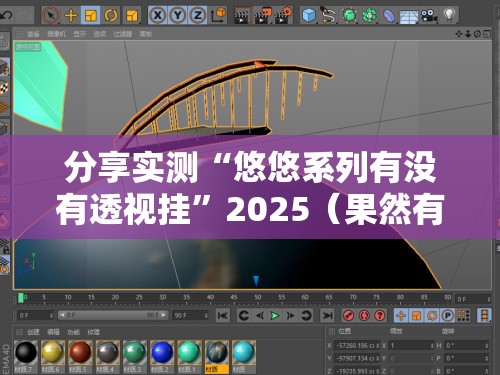The width and height of the screenshot is (500, 375).
Task: Open the viewport 过滤器 menu
Action: click(123, 34)
